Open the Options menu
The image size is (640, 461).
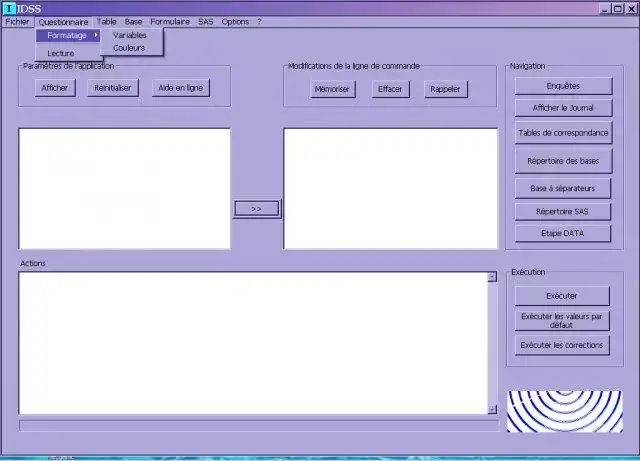click(x=235, y=22)
